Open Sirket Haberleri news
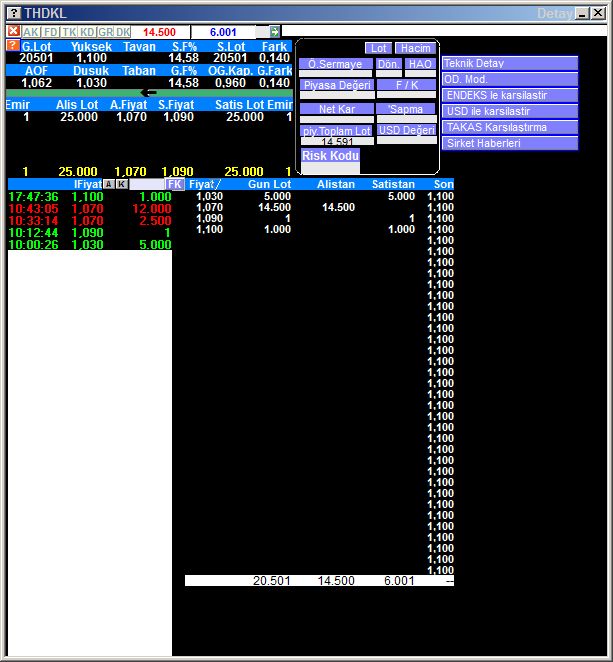The width and height of the screenshot is (613, 662). coord(510,143)
